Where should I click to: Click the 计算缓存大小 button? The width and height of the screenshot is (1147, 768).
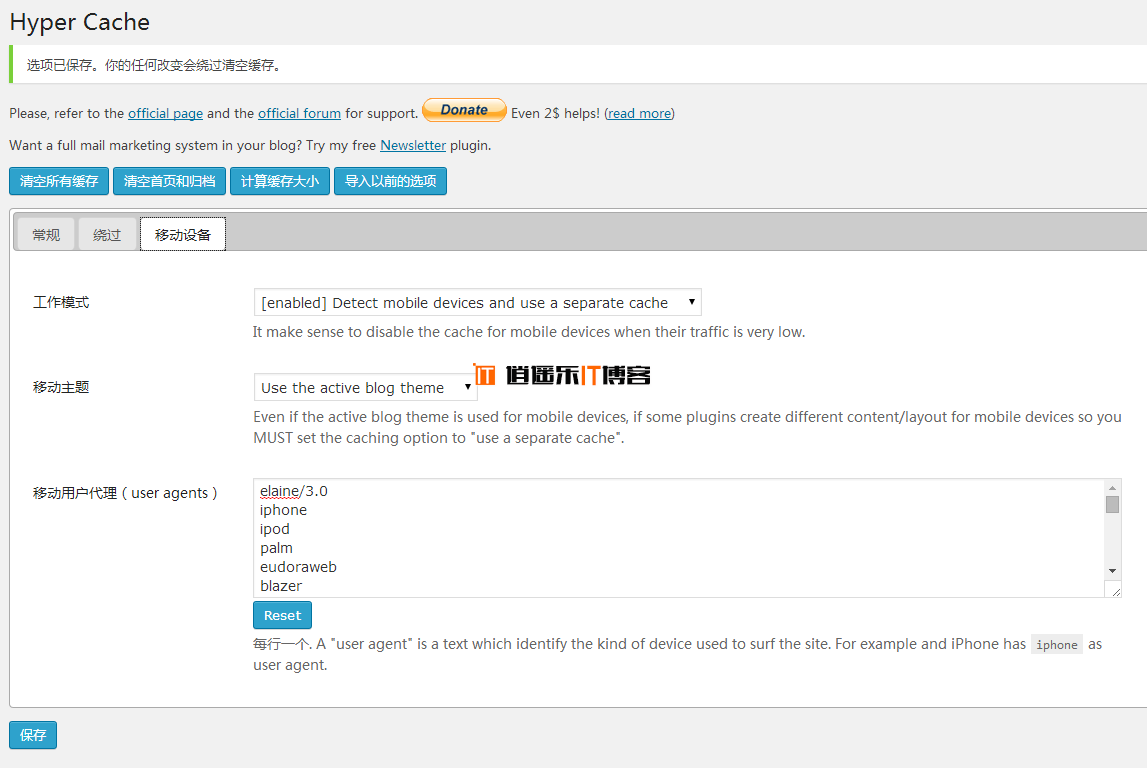click(x=280, y=181)
